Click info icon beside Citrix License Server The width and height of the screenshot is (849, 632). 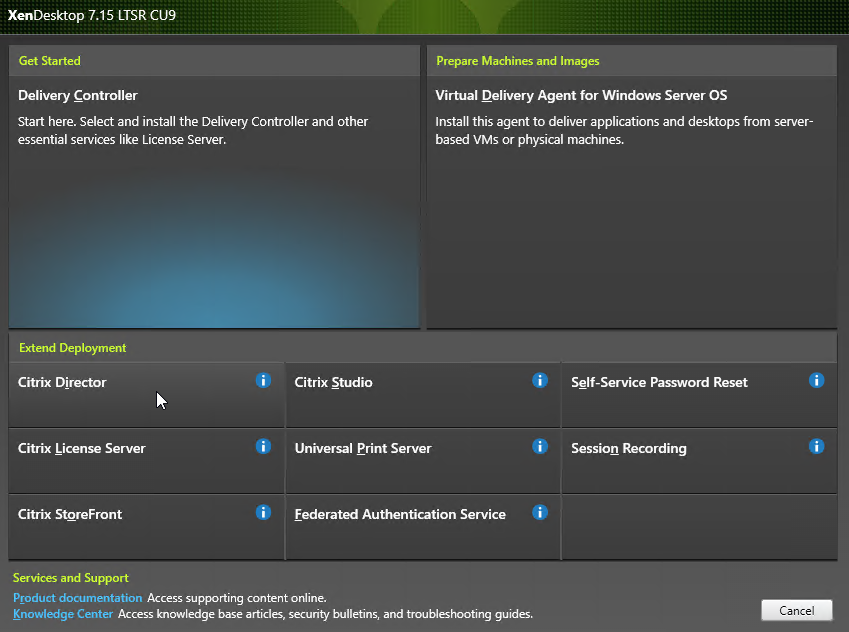[263, 447]
